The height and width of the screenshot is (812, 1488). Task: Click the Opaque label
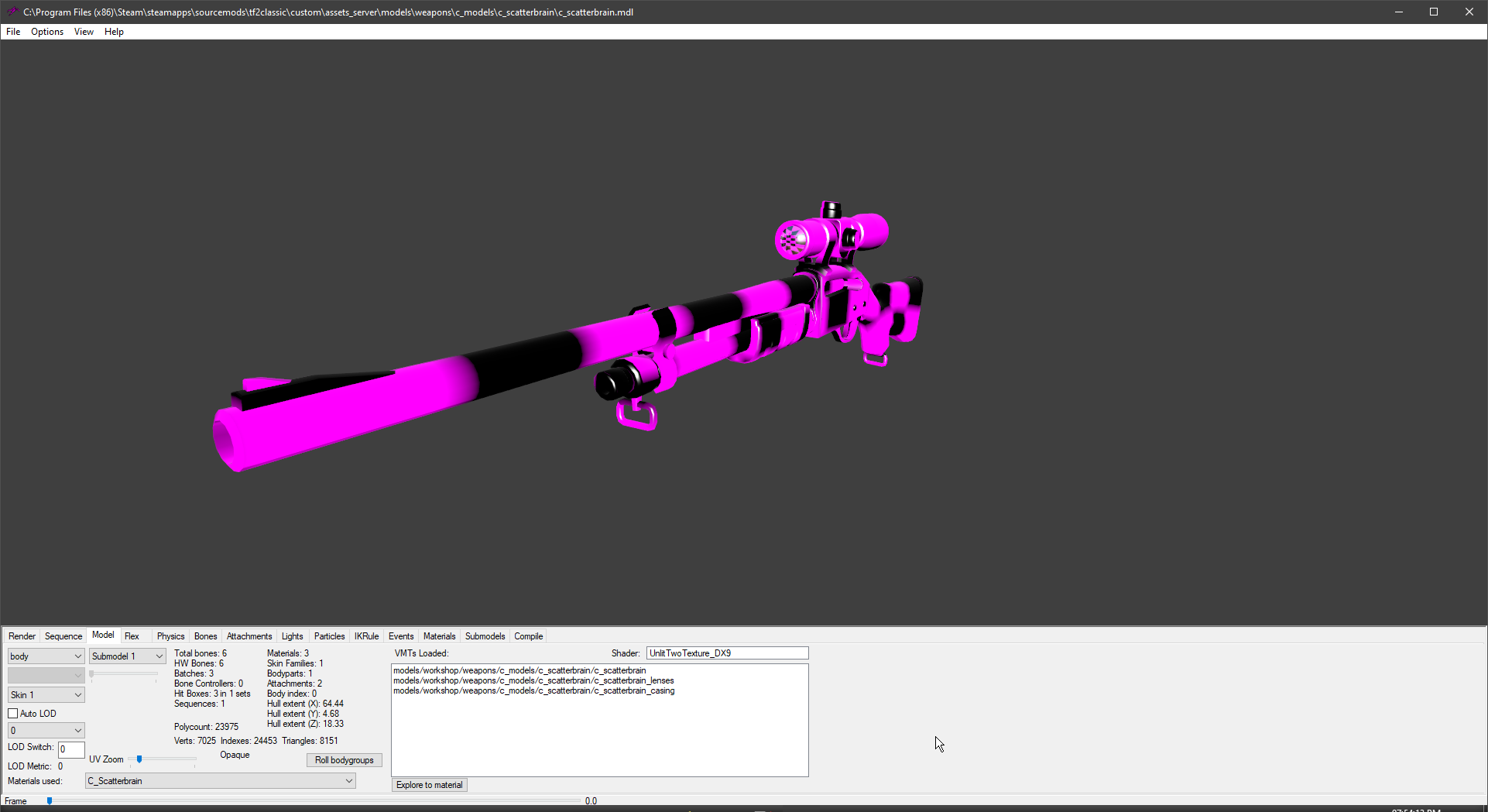tap(235, 755)
